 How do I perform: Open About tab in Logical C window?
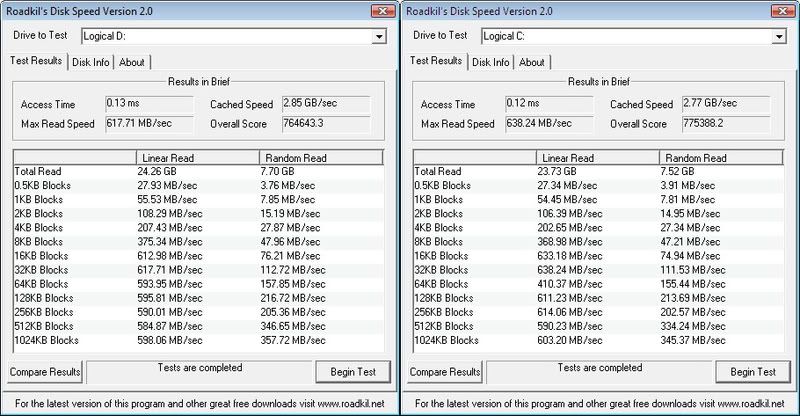pos(532,62)
